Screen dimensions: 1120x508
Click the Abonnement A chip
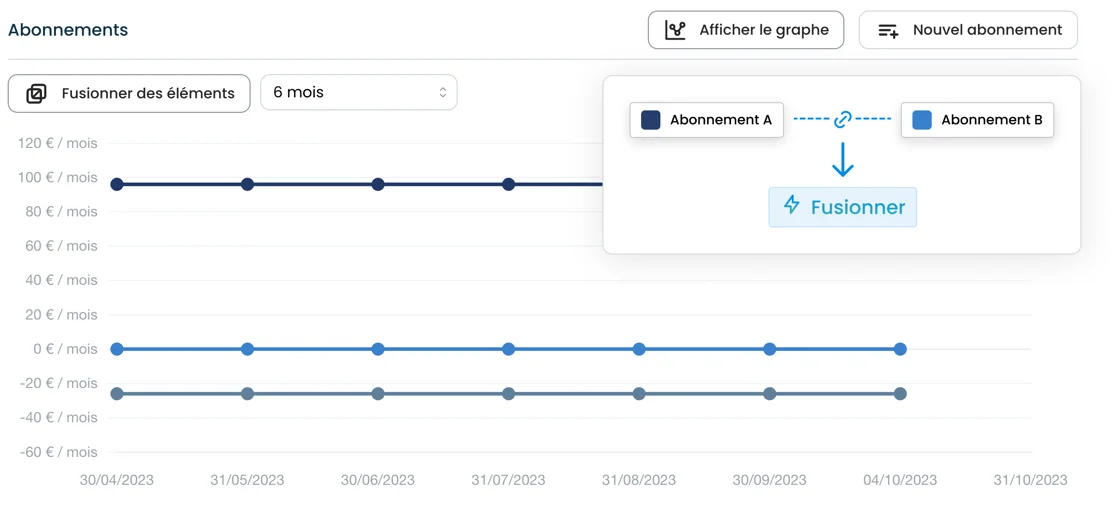pyautogui.click(x=706, y=120)
